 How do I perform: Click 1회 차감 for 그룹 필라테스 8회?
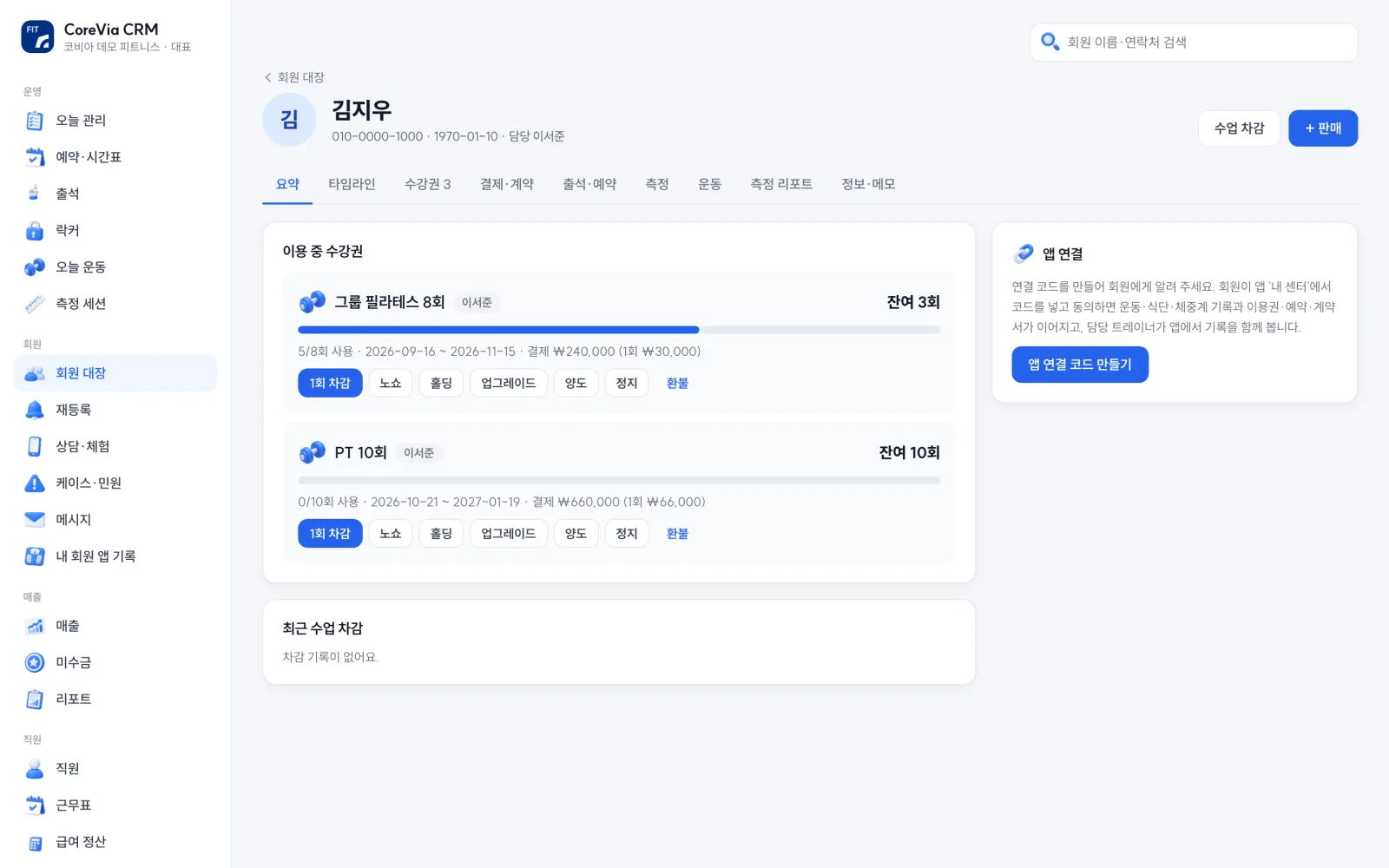(330, 383)
